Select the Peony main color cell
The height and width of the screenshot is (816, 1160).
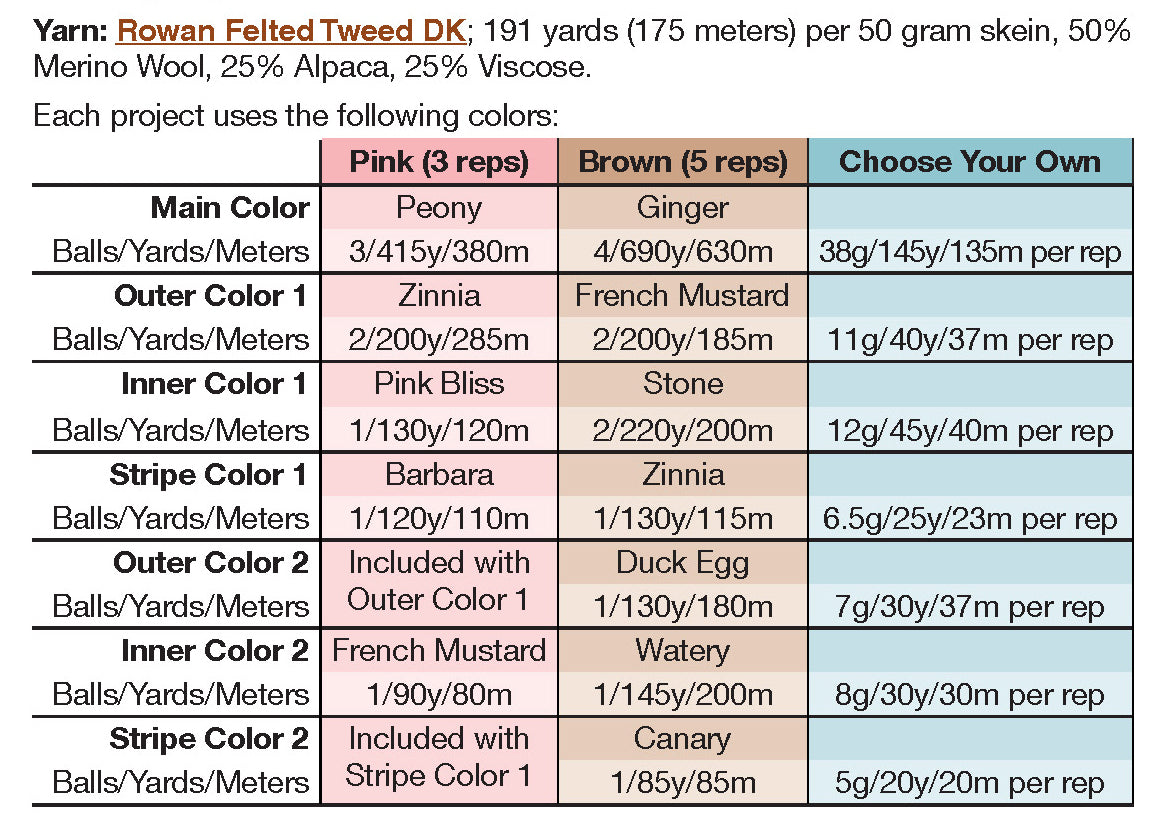coord(439,207)
